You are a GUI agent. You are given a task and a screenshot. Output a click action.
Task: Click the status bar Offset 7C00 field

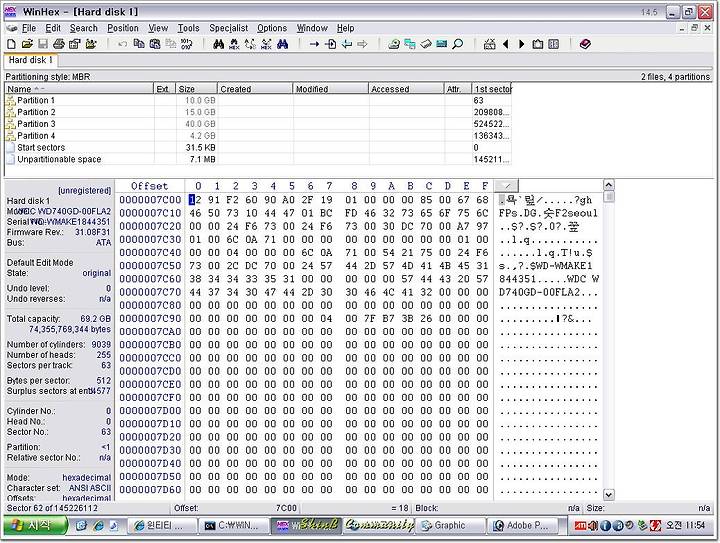click(236, 508)
